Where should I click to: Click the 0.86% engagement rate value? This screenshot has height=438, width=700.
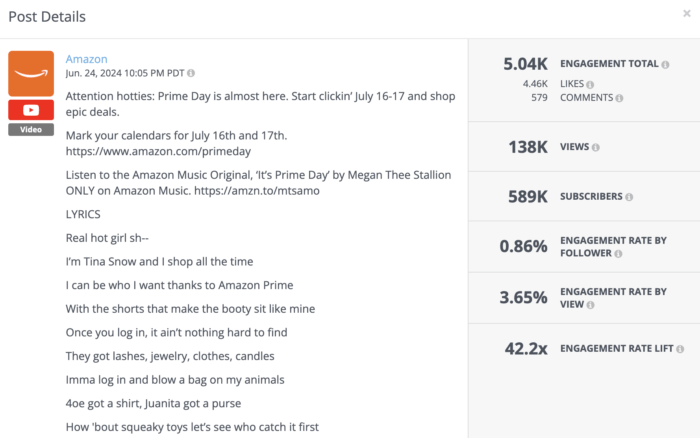coord(523,246)
